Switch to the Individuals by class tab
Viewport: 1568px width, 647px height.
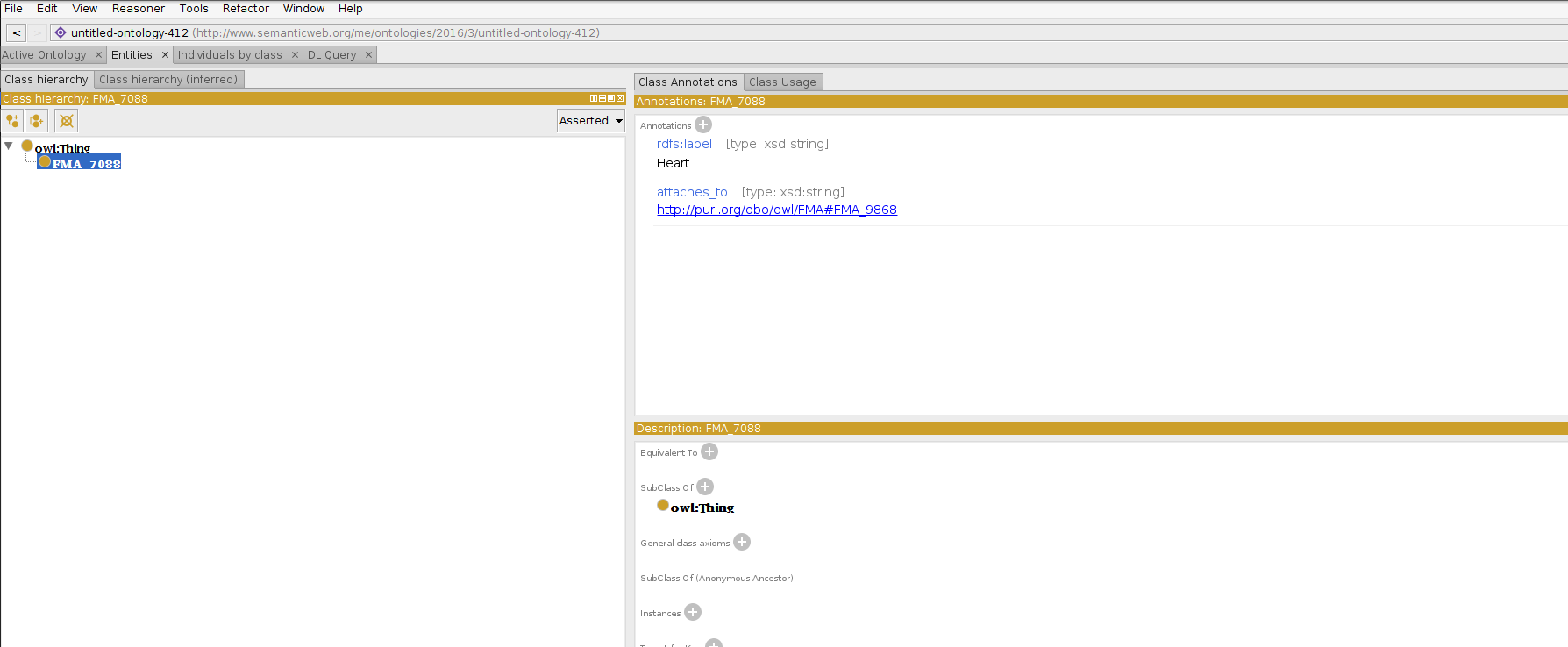coord(230,55)
